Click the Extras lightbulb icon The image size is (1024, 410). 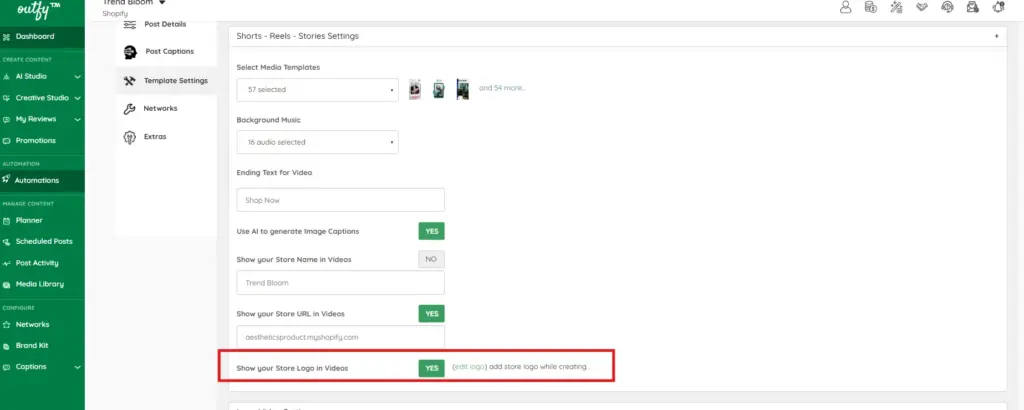(129, 137)
